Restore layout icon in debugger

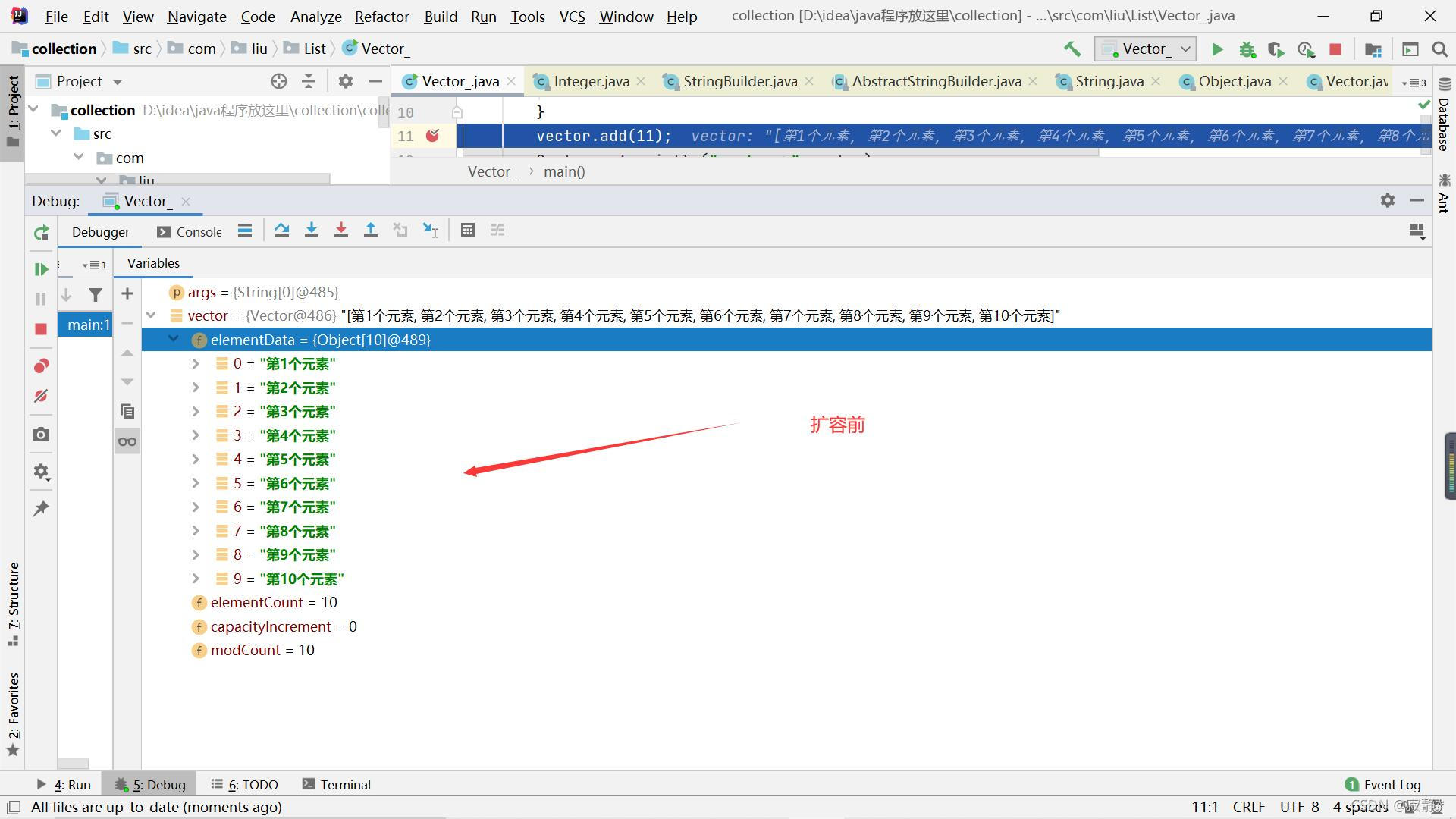1416,231
